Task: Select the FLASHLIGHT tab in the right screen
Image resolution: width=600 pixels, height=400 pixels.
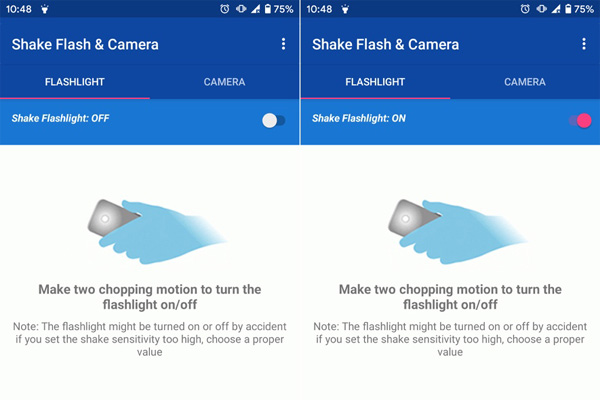Action: 375,82
